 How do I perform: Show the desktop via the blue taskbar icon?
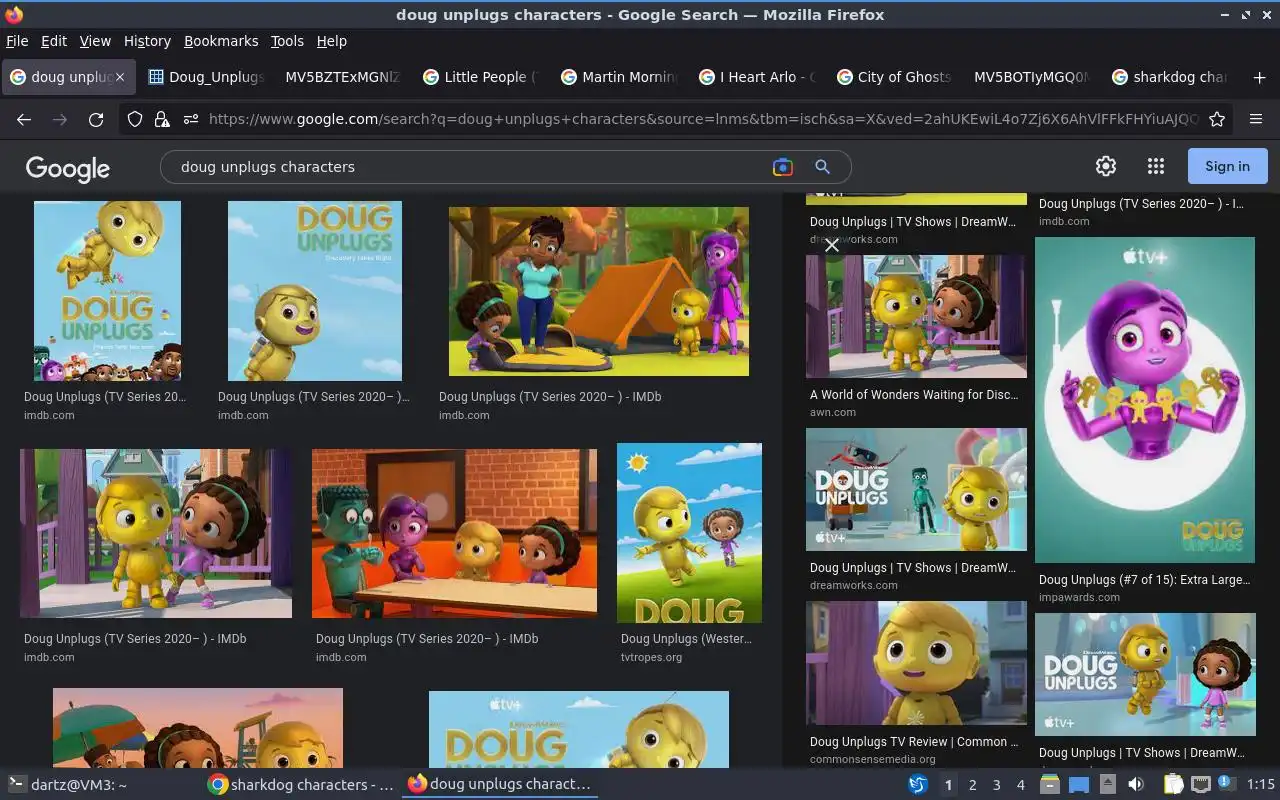coord(1078,785)
